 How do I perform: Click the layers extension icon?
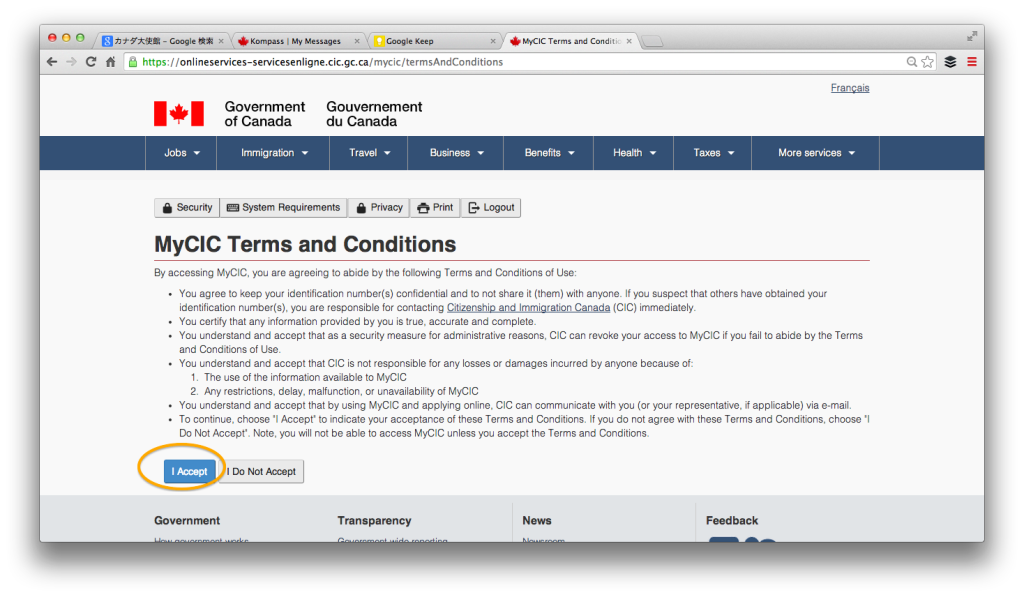(x=950, y=62)
